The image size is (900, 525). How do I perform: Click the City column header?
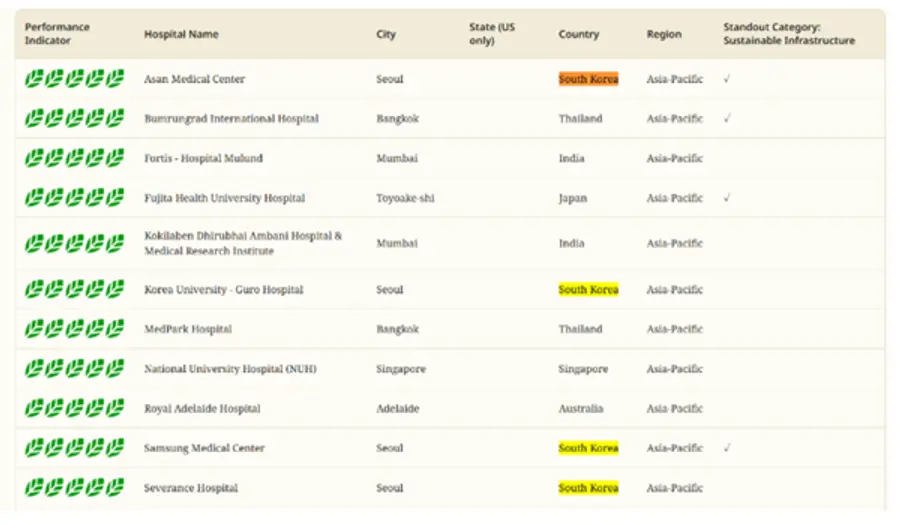[386, 34]
